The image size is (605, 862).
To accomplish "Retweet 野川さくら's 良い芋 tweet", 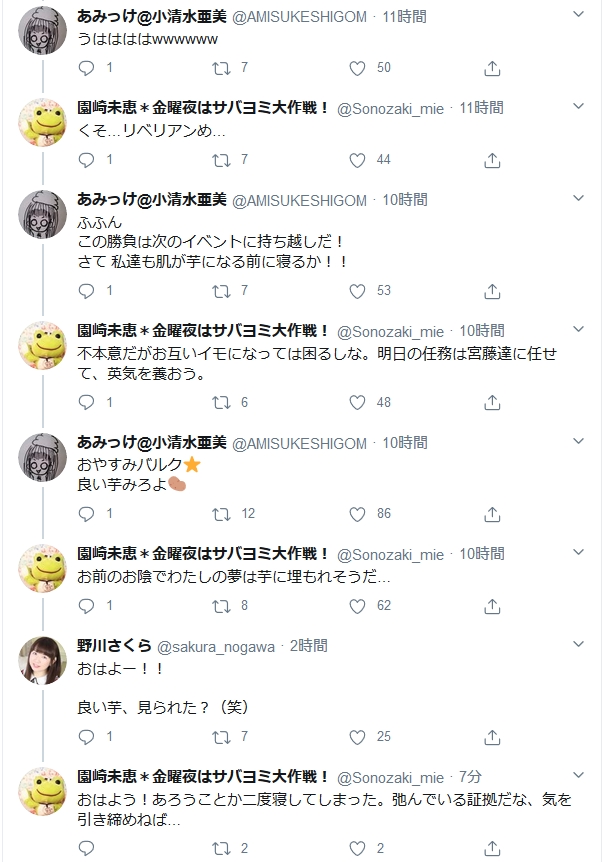I will coord(222,736).
